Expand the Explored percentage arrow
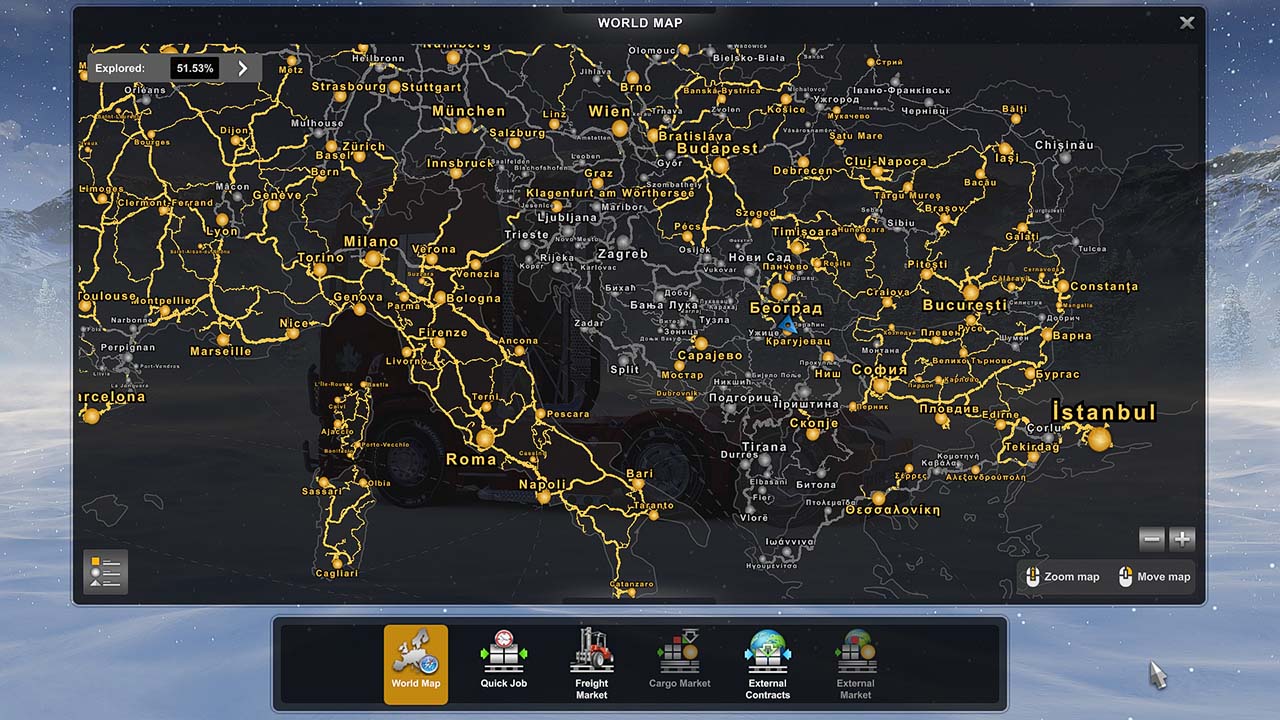Viewport: 1280px width, 720px height. [x=242, y=69]
